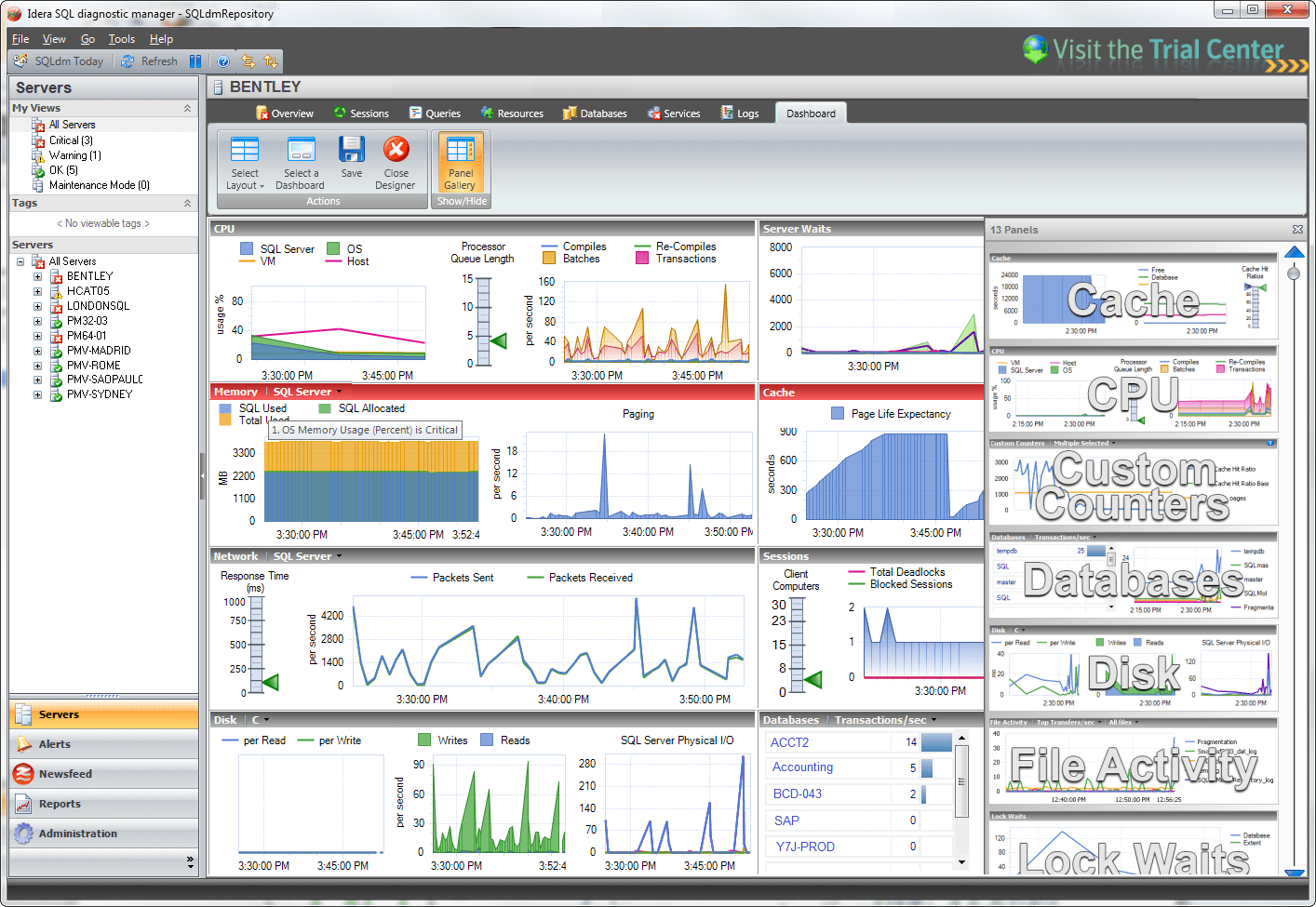The image size is (1316, 907).
Task: Click the Refresh toolbar button
Action: tap(149, 61)
